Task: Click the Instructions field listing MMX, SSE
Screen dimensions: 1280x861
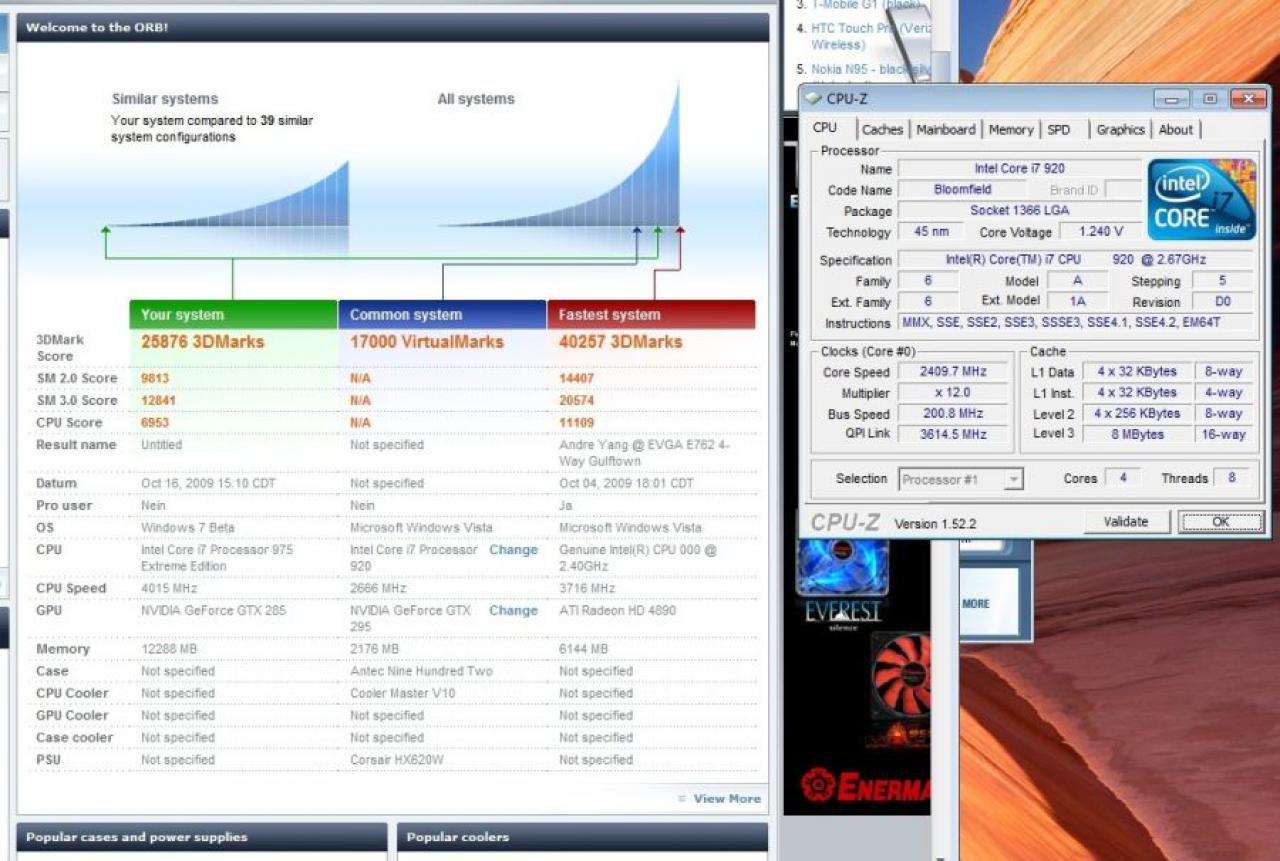Action: [1075, 323]
